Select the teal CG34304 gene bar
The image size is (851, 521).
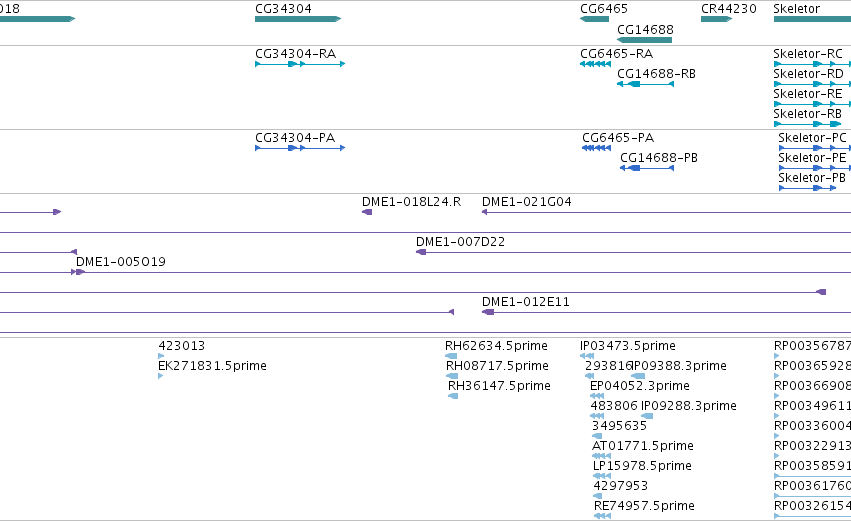click(298, 19)
